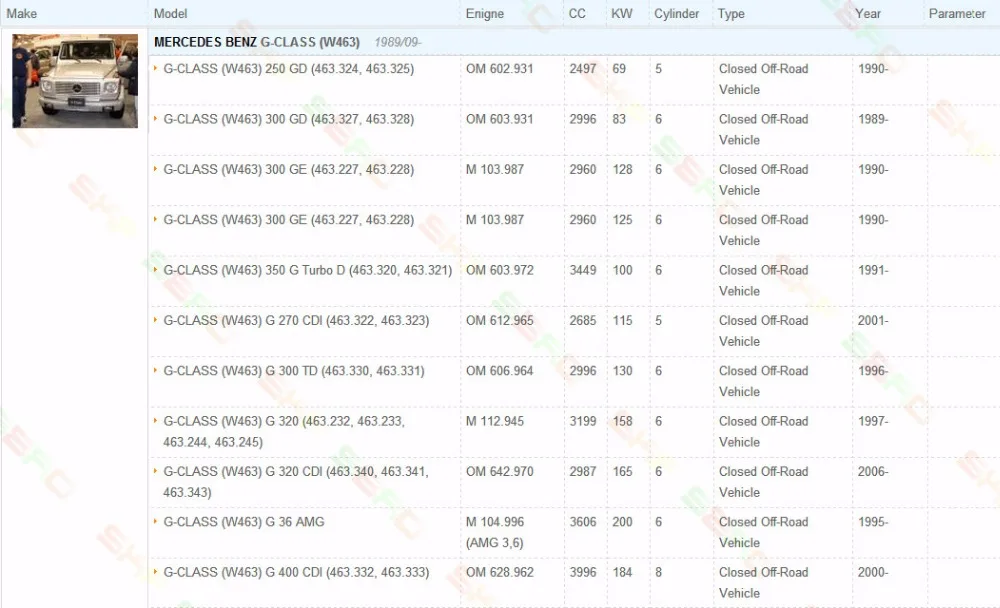Select the year 1989- cell
Image resolution: width=1000 pixels, height=608 pixels.
(x=873, y=119)
